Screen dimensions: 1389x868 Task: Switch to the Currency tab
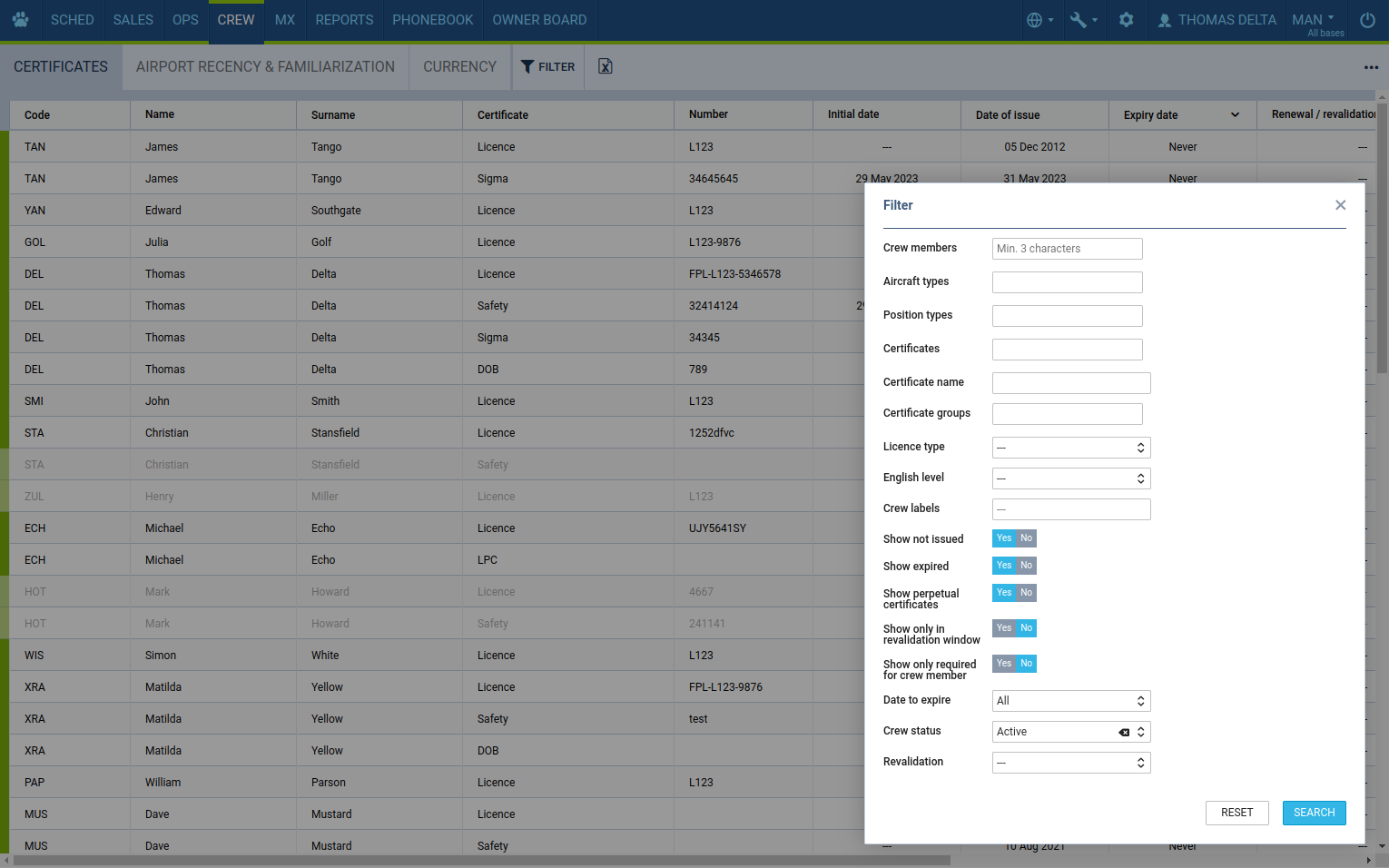459,66
